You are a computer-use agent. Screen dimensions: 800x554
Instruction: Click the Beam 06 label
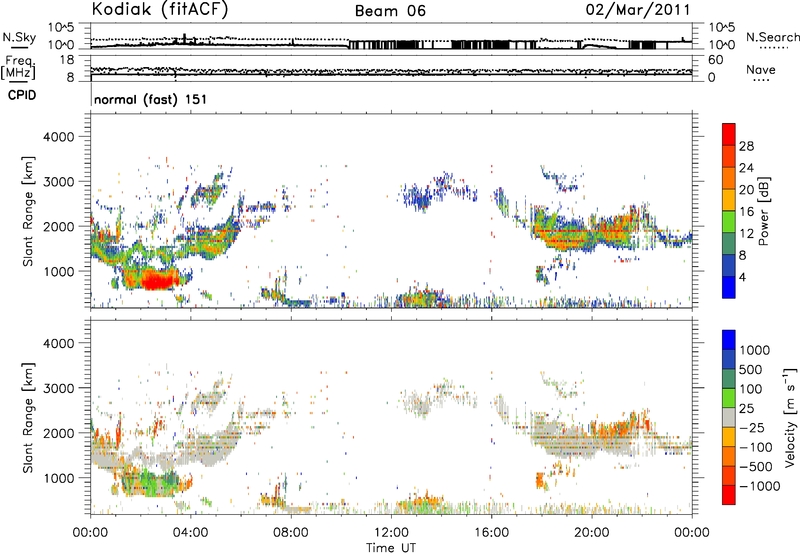[x=390, y=11]
